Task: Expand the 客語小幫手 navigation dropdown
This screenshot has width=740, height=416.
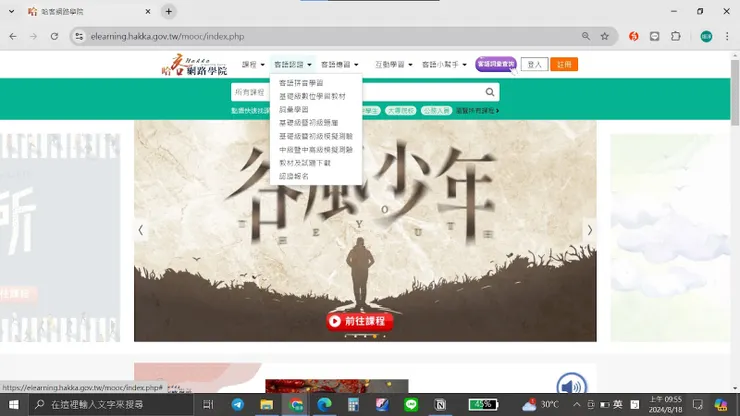Action: pos(444,65)
